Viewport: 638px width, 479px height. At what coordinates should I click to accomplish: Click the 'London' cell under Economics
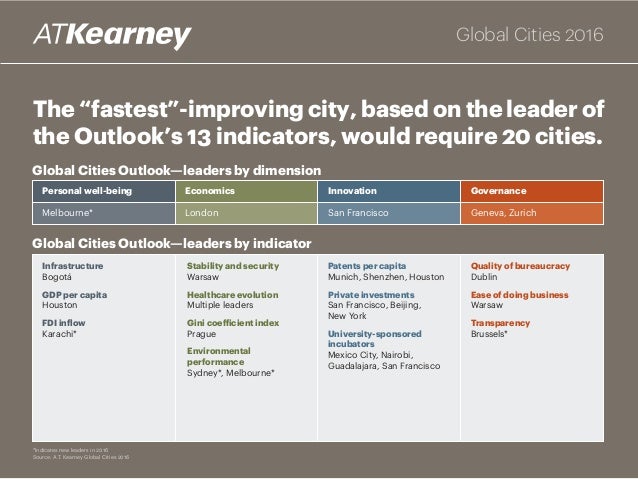(246, 213)
